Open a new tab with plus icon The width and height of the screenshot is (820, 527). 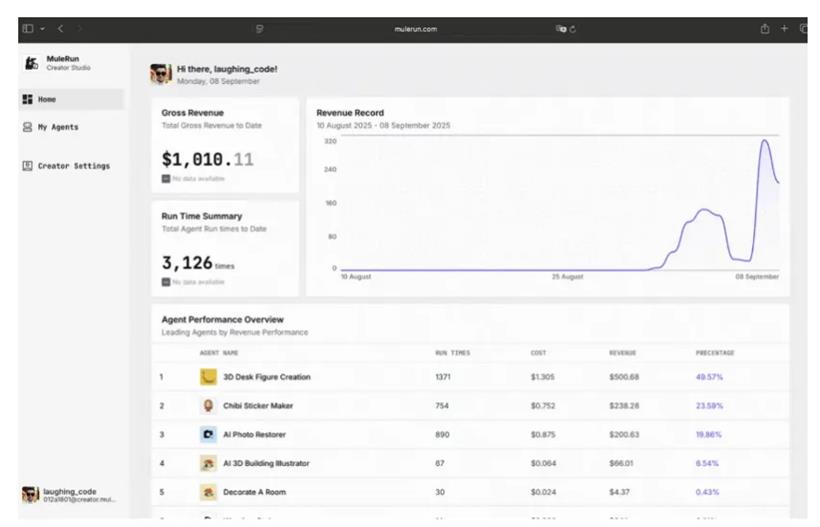[784, 28]
